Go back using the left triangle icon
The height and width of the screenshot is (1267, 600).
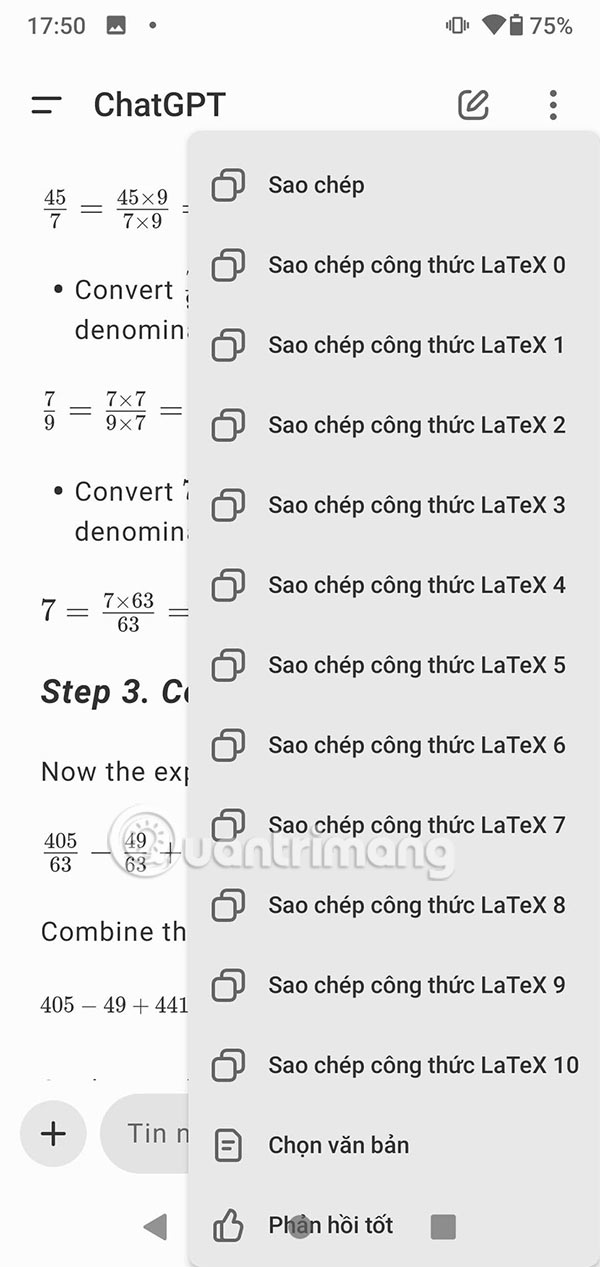click(x=156, y=1224)
